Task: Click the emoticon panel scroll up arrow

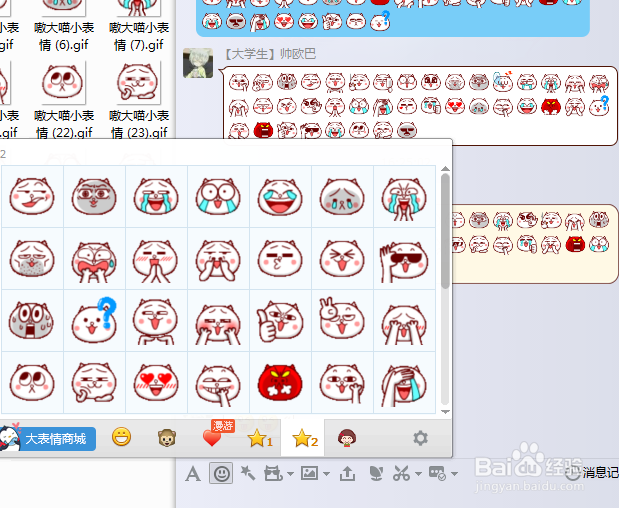Action: pos(445,169)
